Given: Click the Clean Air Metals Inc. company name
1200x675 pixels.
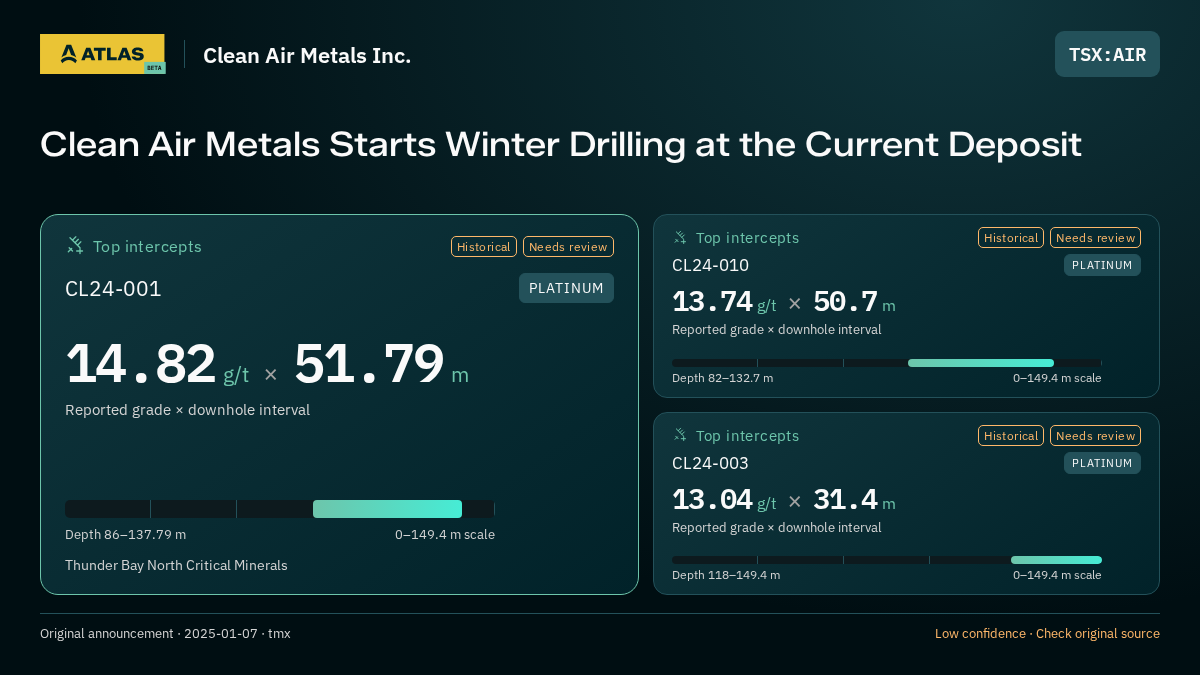Looking at the screenshot, I should point(307,55).
